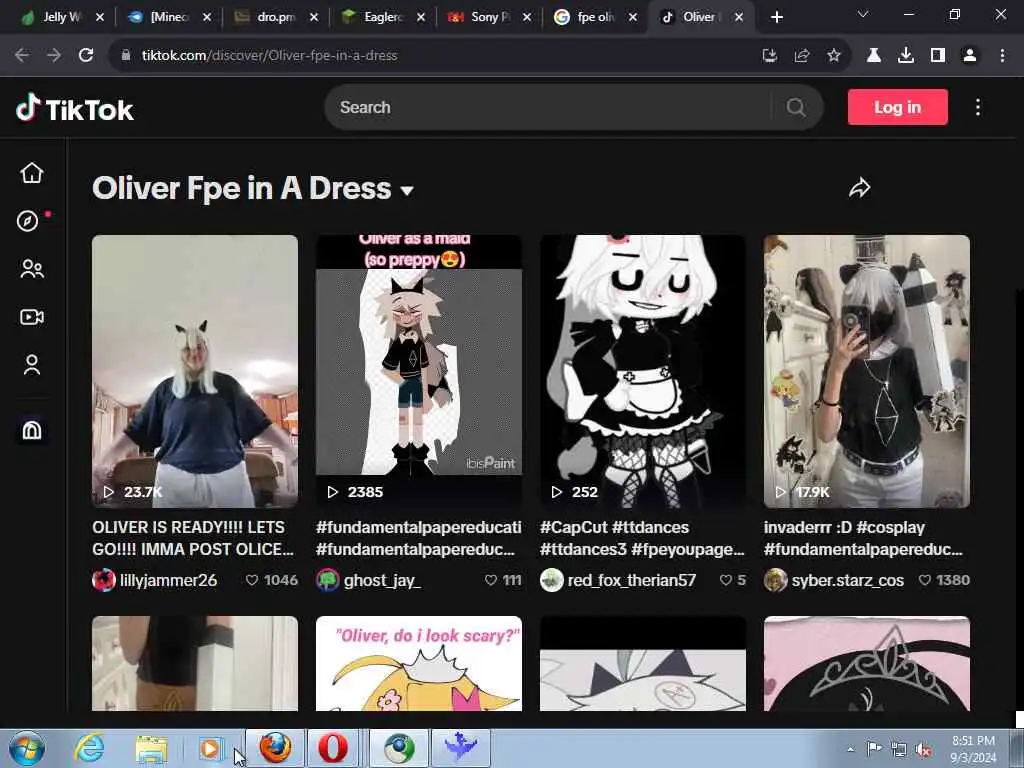Play the 17.9K views cosplay video
Image resolution: width=1024 pixels, height=768 pixels.
coord(867,371)
